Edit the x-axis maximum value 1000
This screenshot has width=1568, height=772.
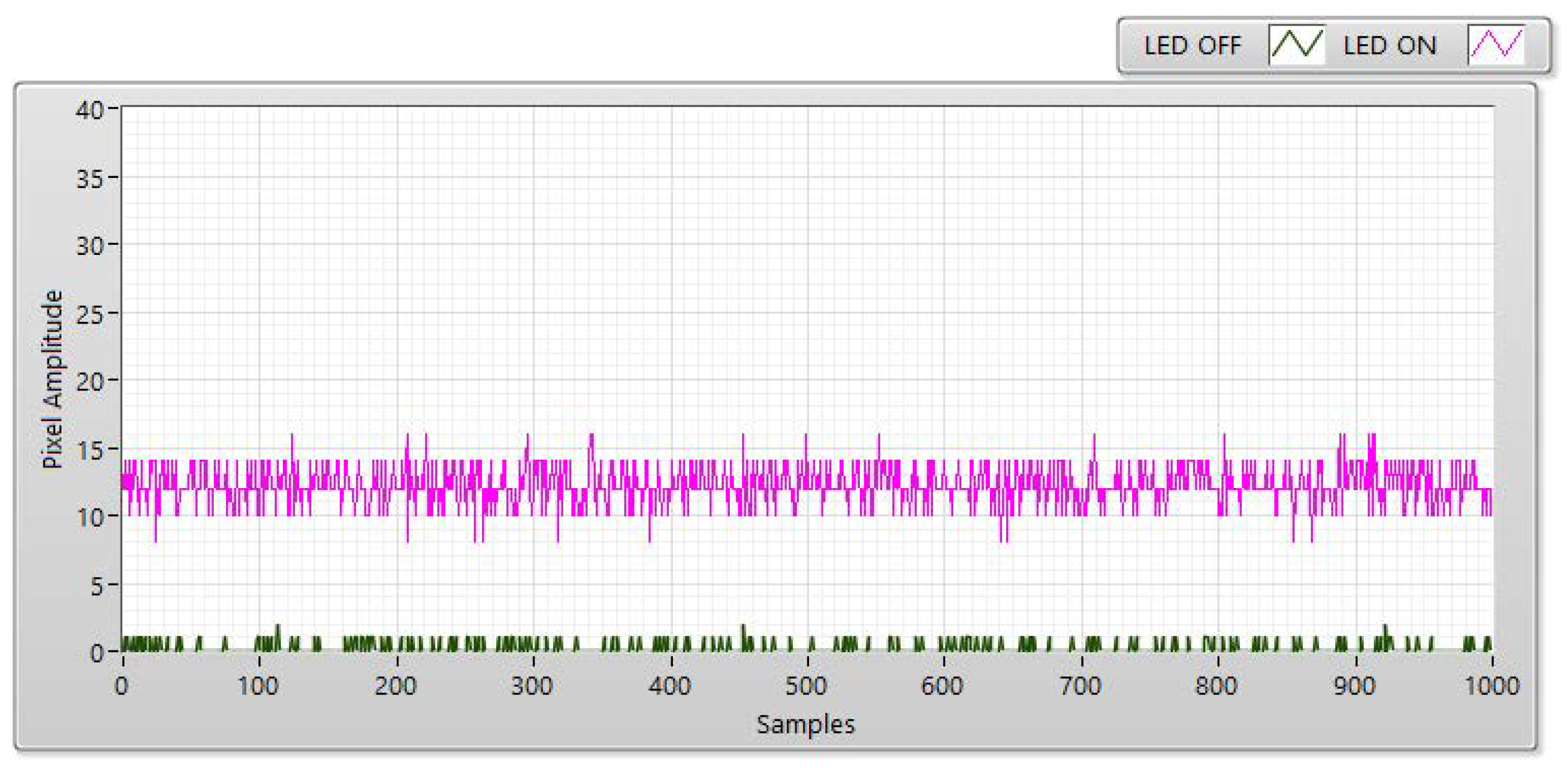click(x=1492, y=686)
